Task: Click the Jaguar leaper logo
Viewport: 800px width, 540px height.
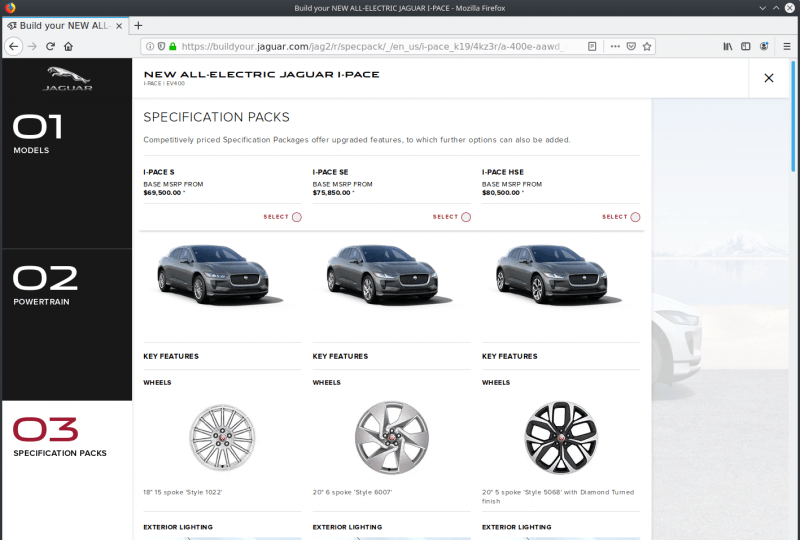Action: click(67, 79)
